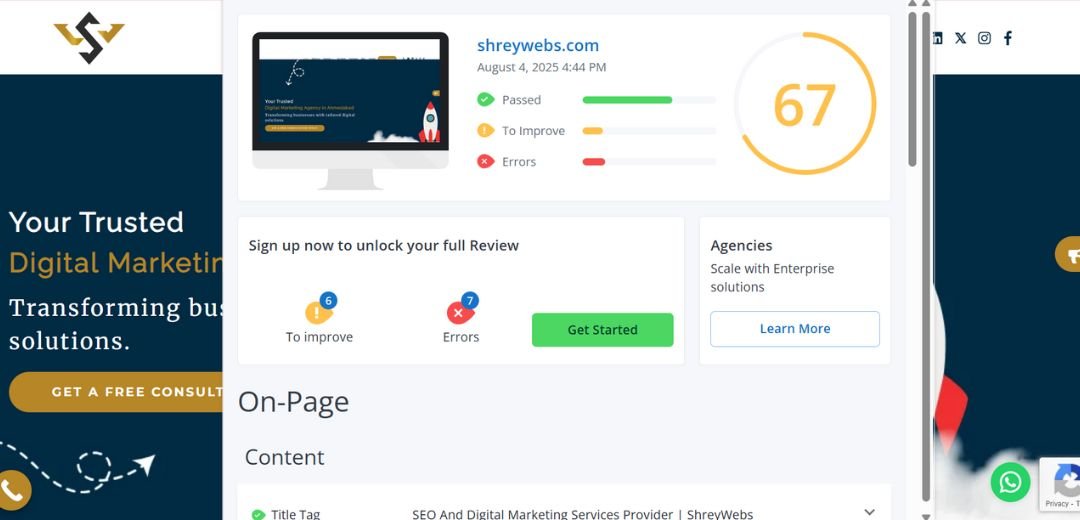Open the LinkedIn social icon

click(x=937, y=38)
